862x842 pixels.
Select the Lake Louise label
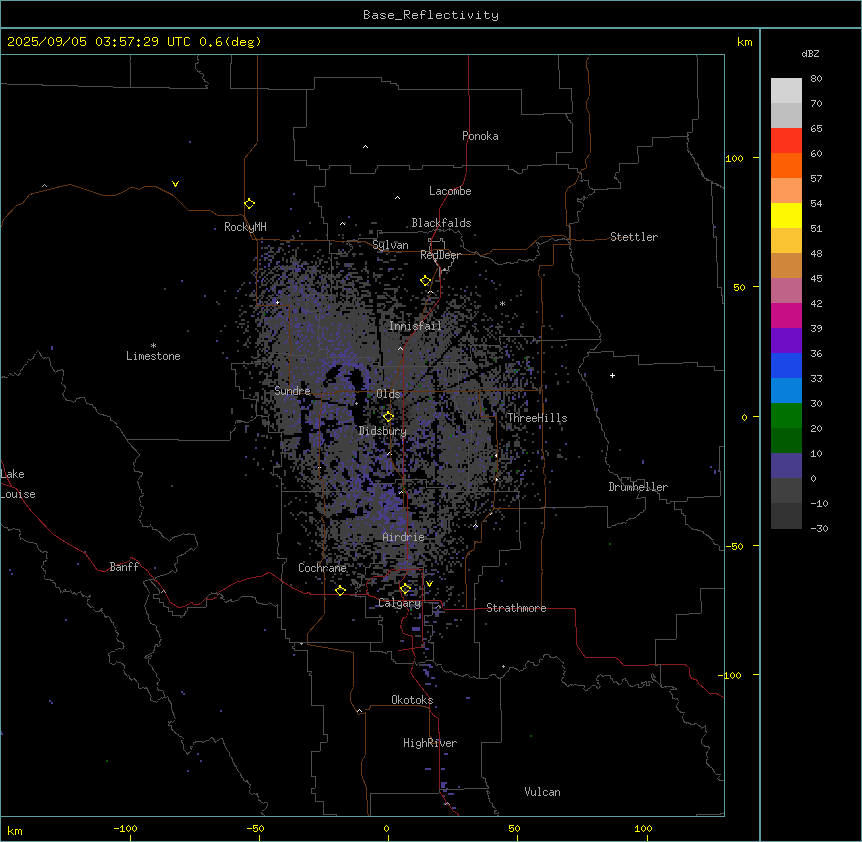[18, 484]
